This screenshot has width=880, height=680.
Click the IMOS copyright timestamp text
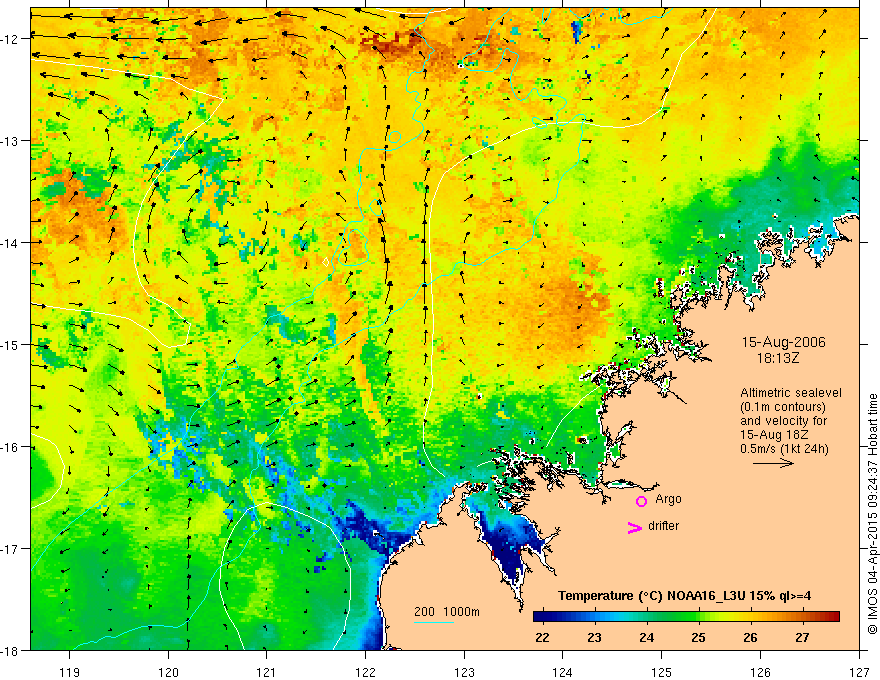pos(872,514)
